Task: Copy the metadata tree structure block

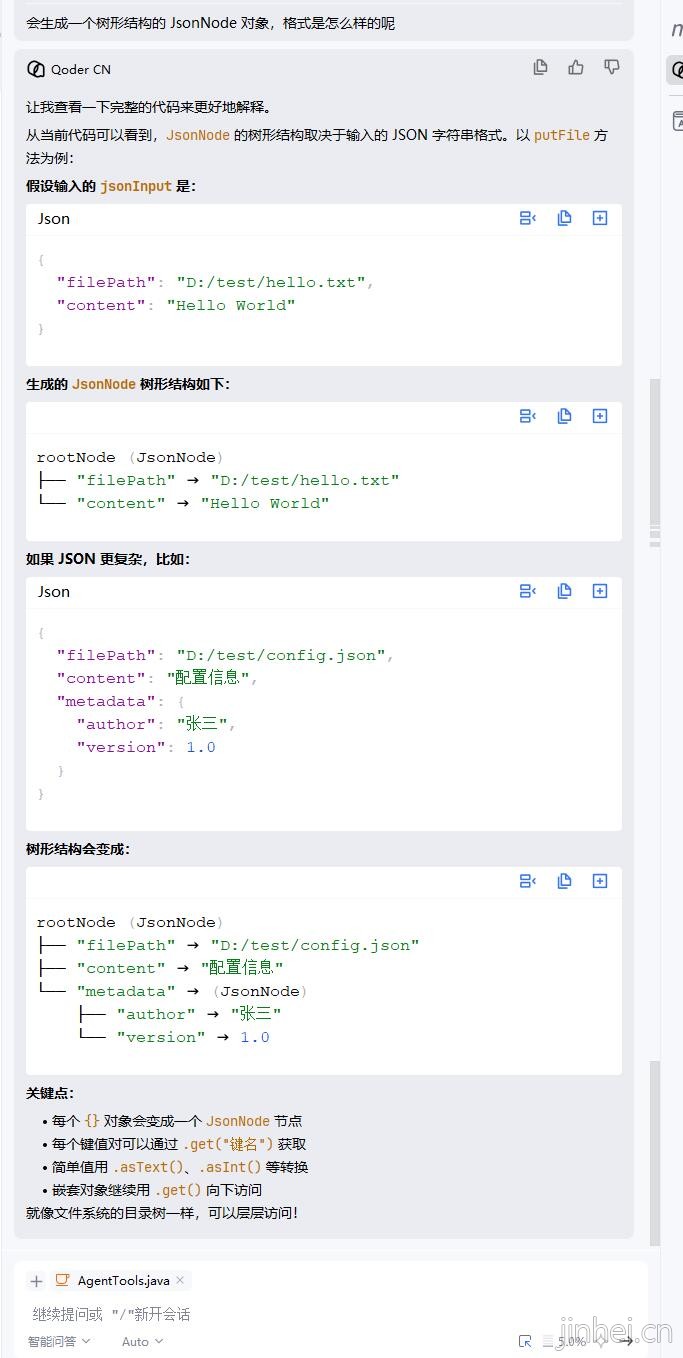Action: tap(564, 881)
